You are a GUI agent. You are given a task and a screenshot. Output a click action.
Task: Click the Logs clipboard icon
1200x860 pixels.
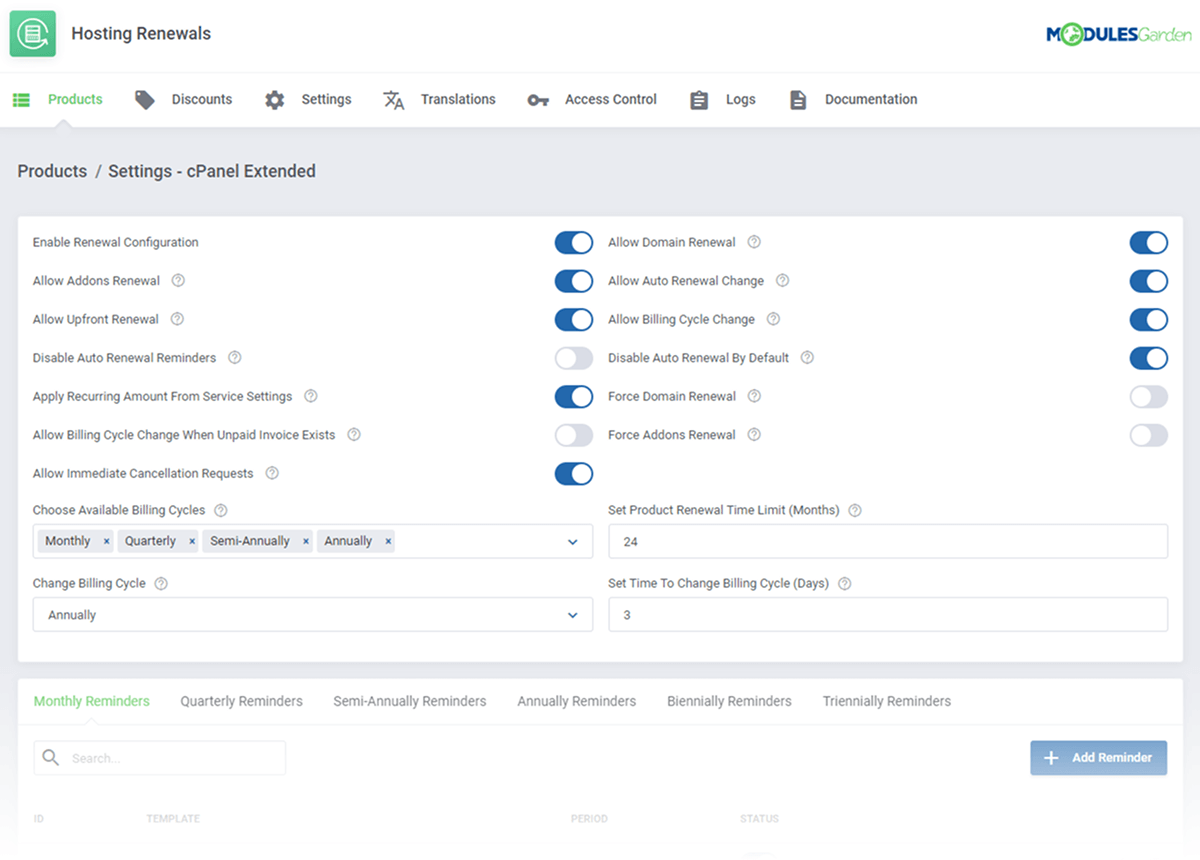pos(699,100)
